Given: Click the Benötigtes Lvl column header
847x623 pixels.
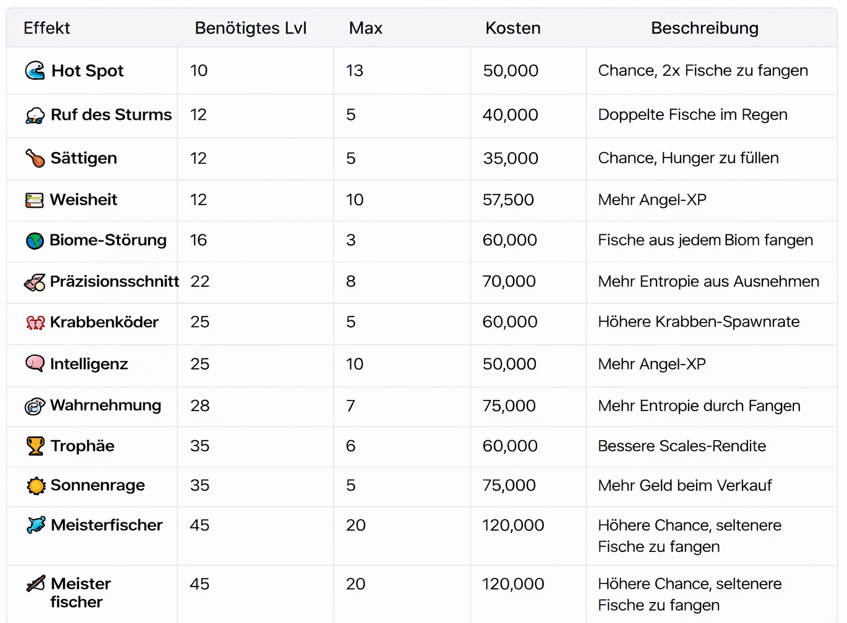Looking at the screenshot, I should click(251, 28).
